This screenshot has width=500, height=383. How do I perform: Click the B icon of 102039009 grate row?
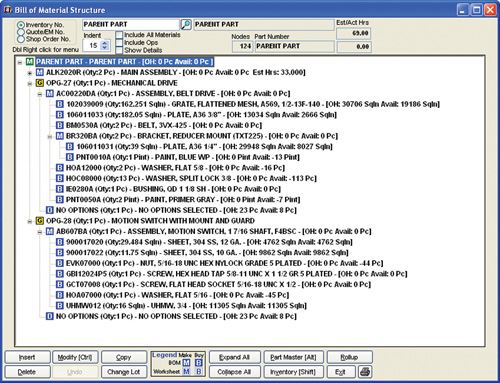point(60,104)
